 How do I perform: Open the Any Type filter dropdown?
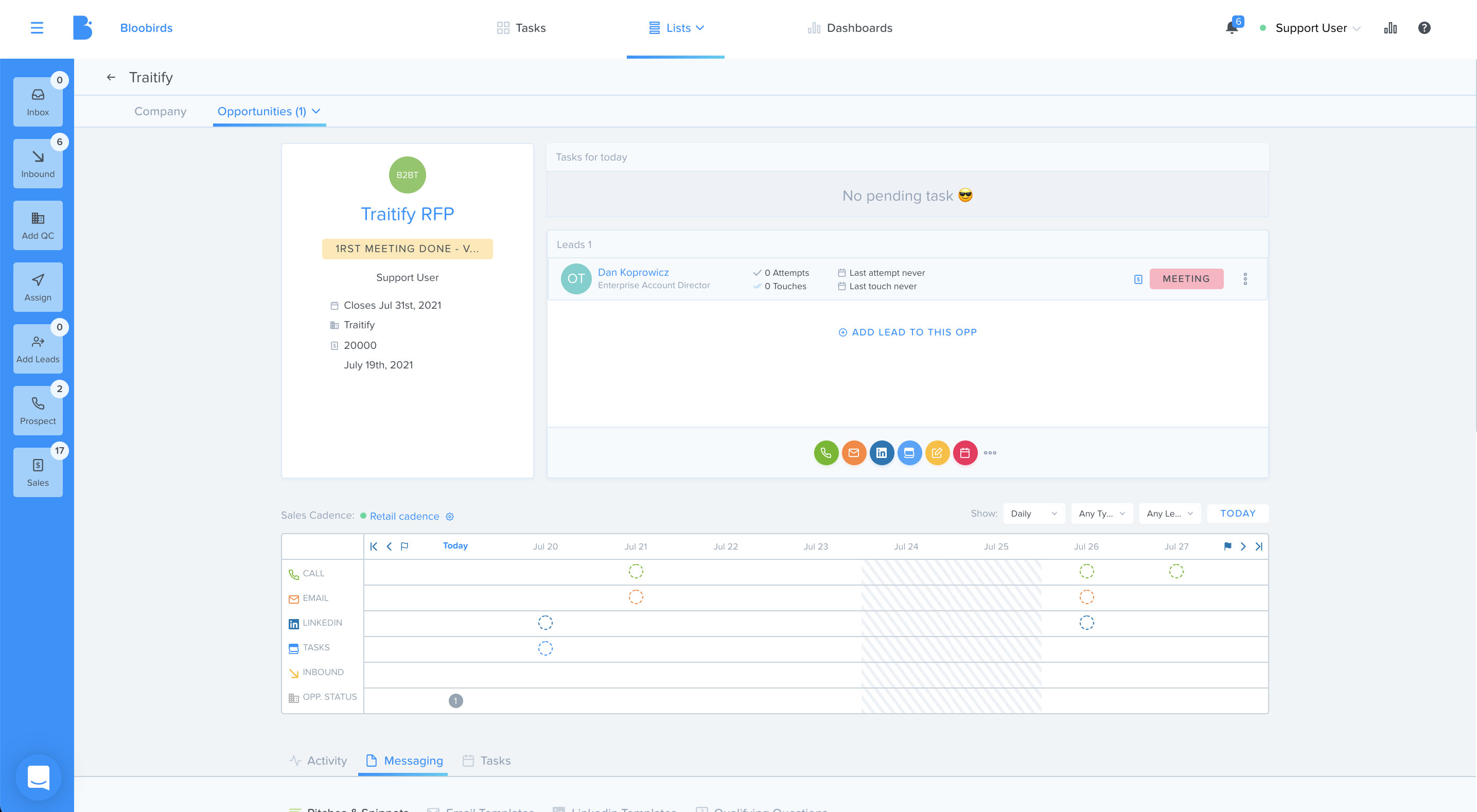(1101, 514)
